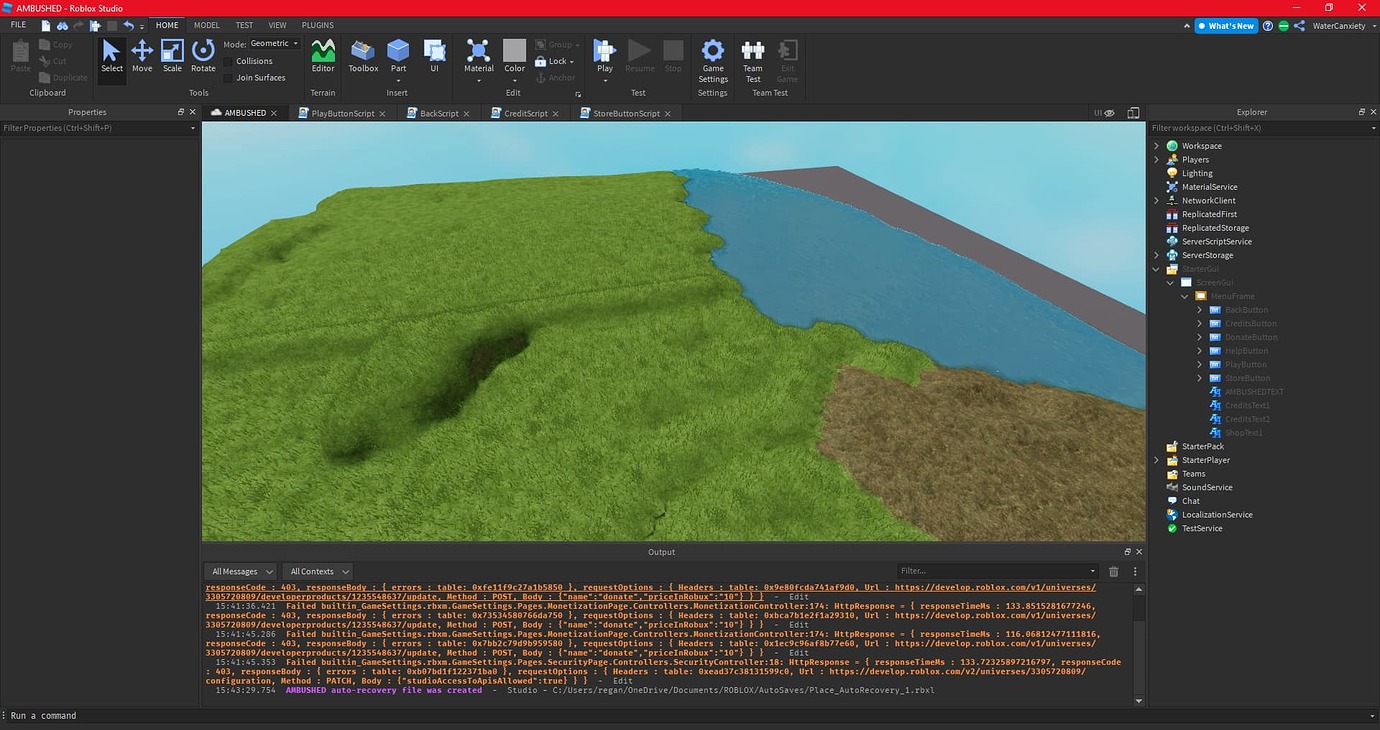The width and height of the screenshot is (1380, 730).
Task: Open the All Messages dropdown
Action: click(x=240, y=572)
